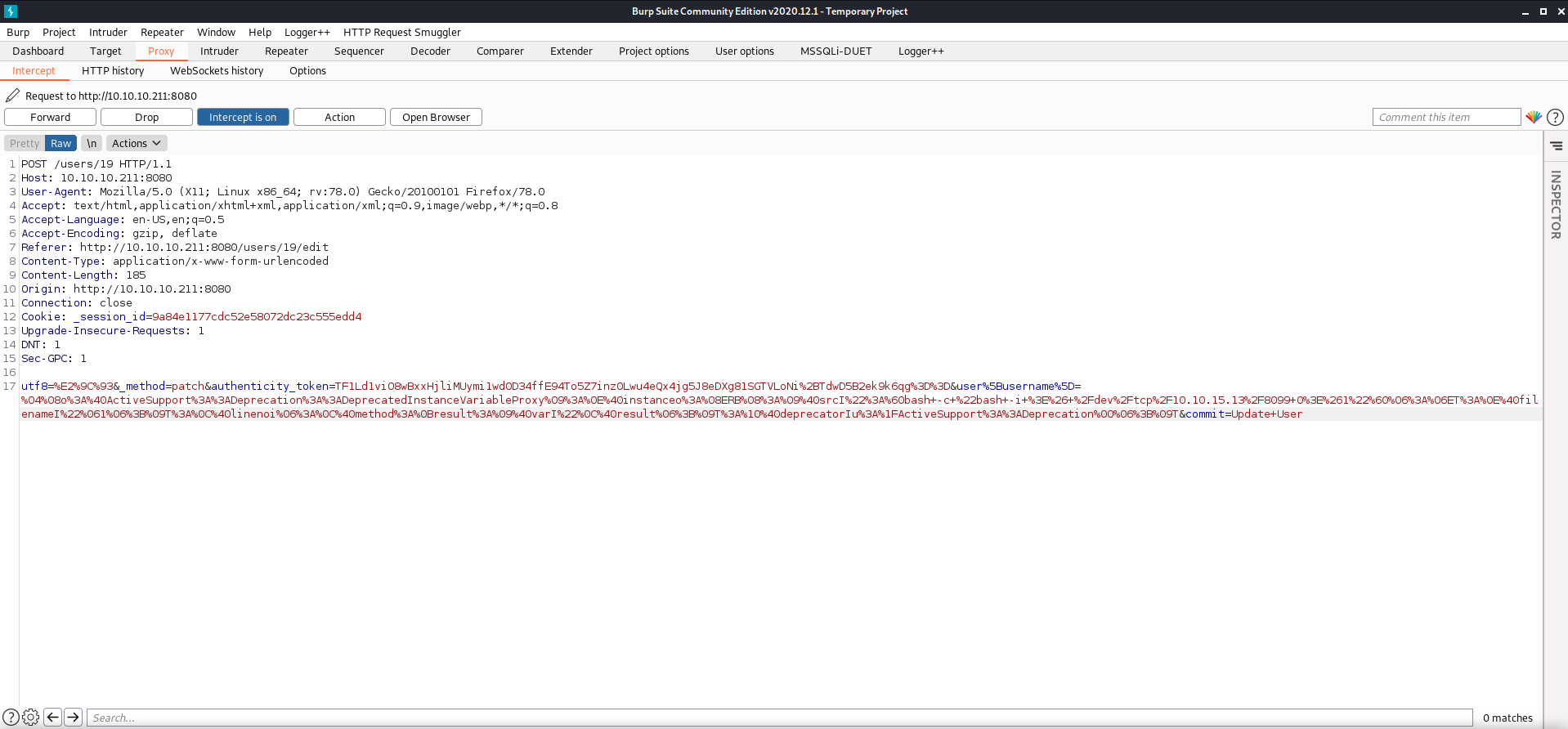
Task: Open the Repeater menu in menu bar
Action: 162,32
